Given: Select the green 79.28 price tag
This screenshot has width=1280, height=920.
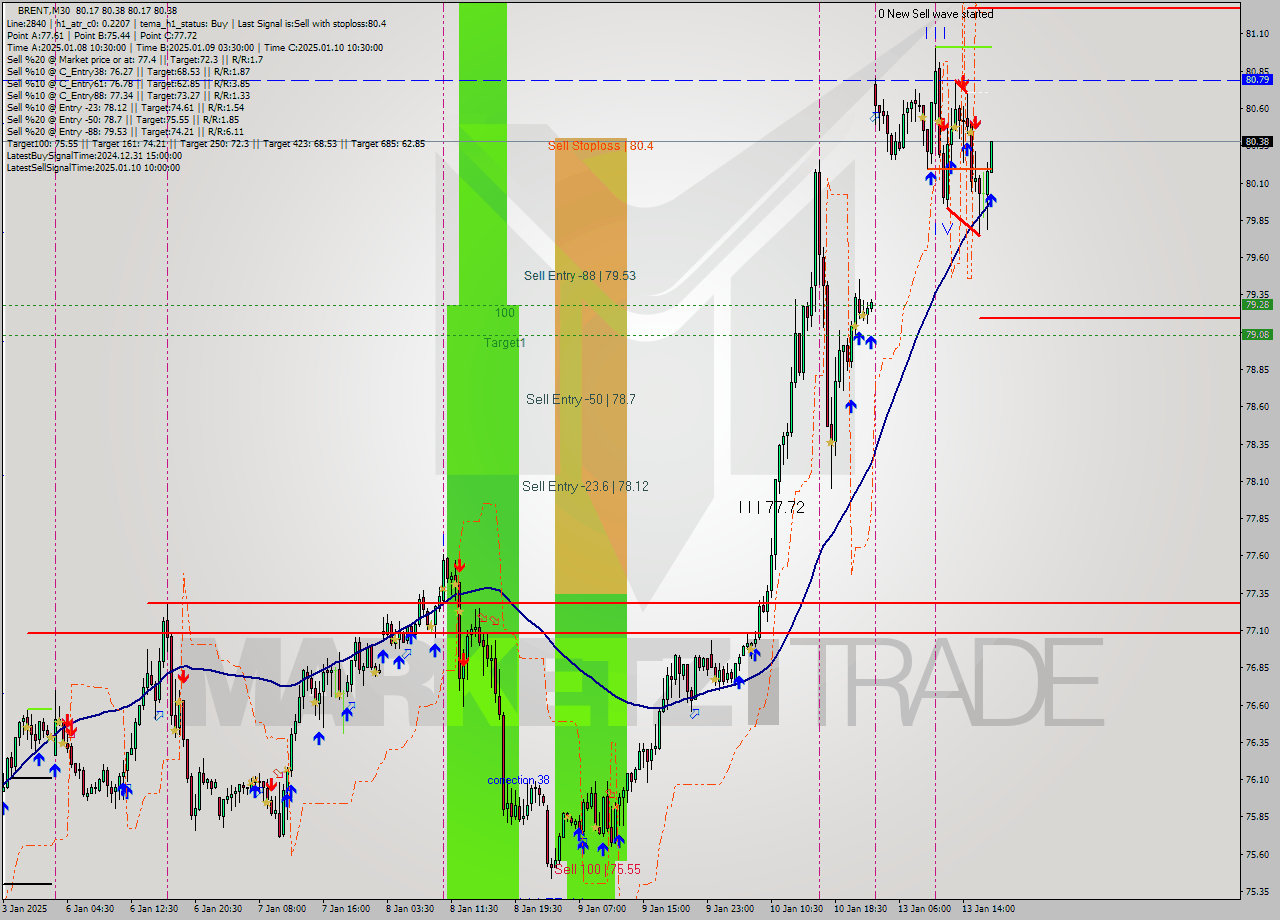Looking at the screenshot, I should pos(1257,304).
